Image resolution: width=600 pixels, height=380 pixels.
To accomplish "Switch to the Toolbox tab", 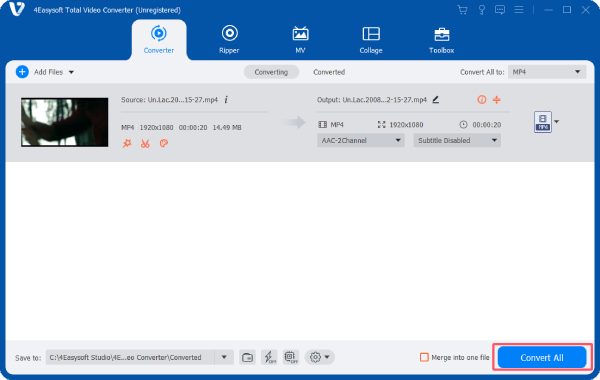I will tap(441, 39).
